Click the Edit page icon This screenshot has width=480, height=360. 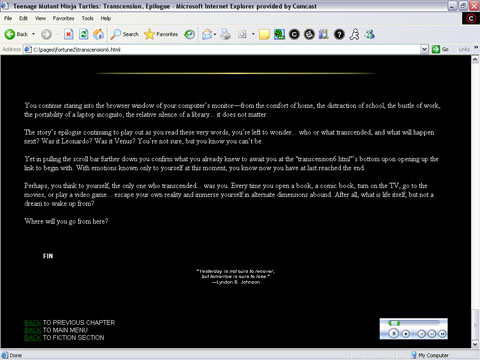[x=242, y=34]
